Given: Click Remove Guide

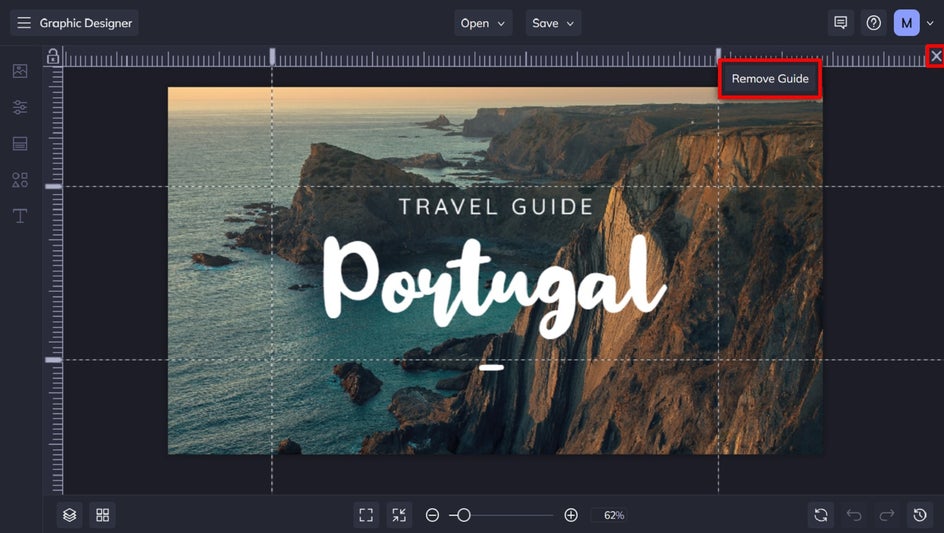Looking at the screenshot, I should [770, 79].
